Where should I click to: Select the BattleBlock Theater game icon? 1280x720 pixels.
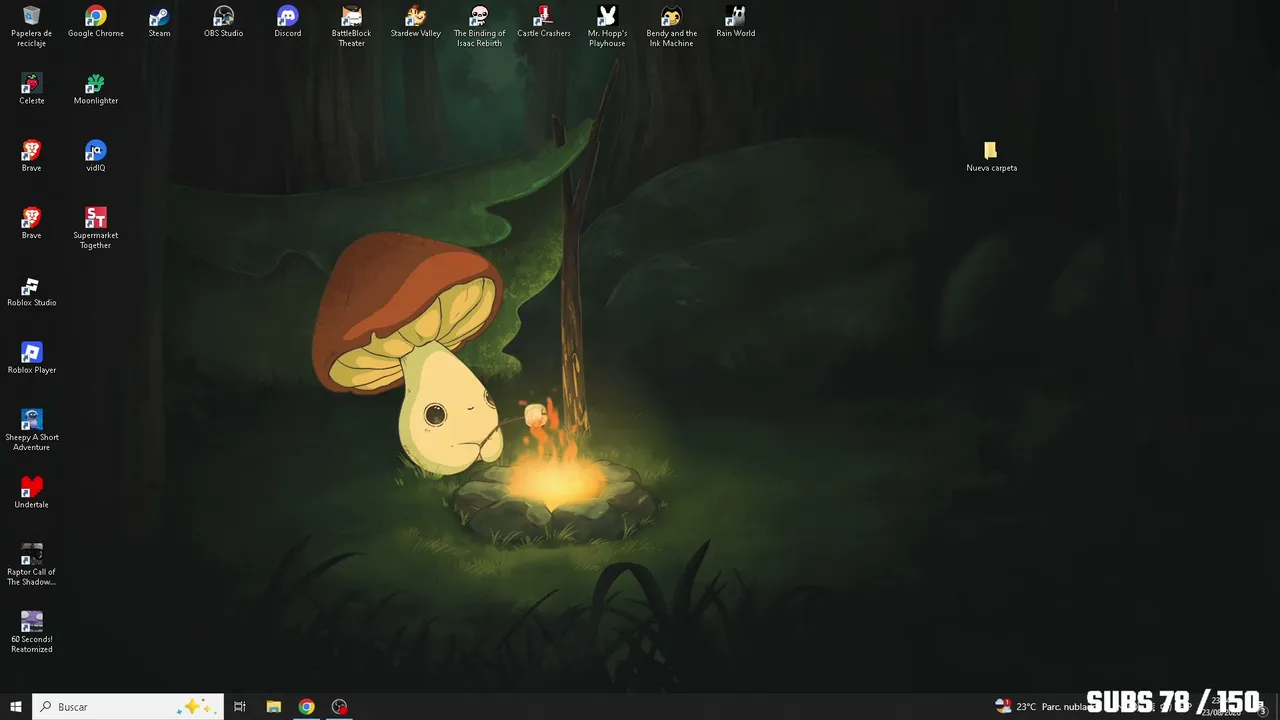[352, 26]
